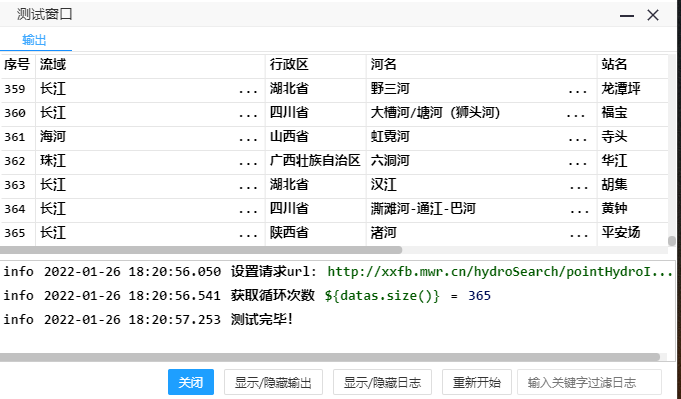Click the 测试完毕! log message
The width and height of the screenshot is (681, 399).
click(x=262, y=320)
